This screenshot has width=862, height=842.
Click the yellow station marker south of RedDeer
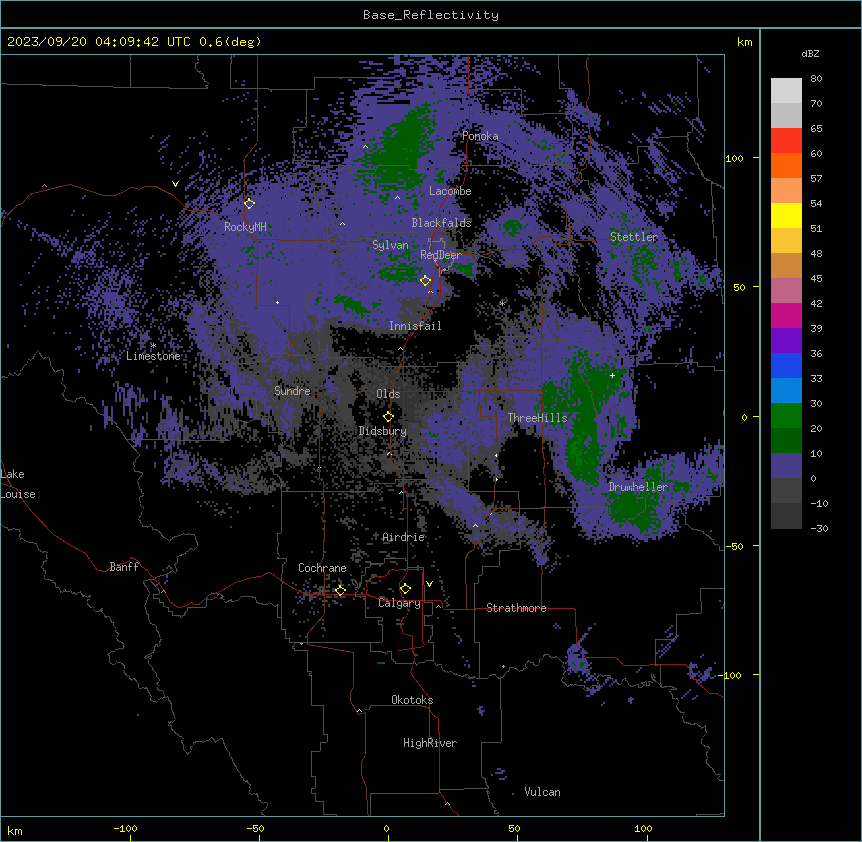pos(426,280)
